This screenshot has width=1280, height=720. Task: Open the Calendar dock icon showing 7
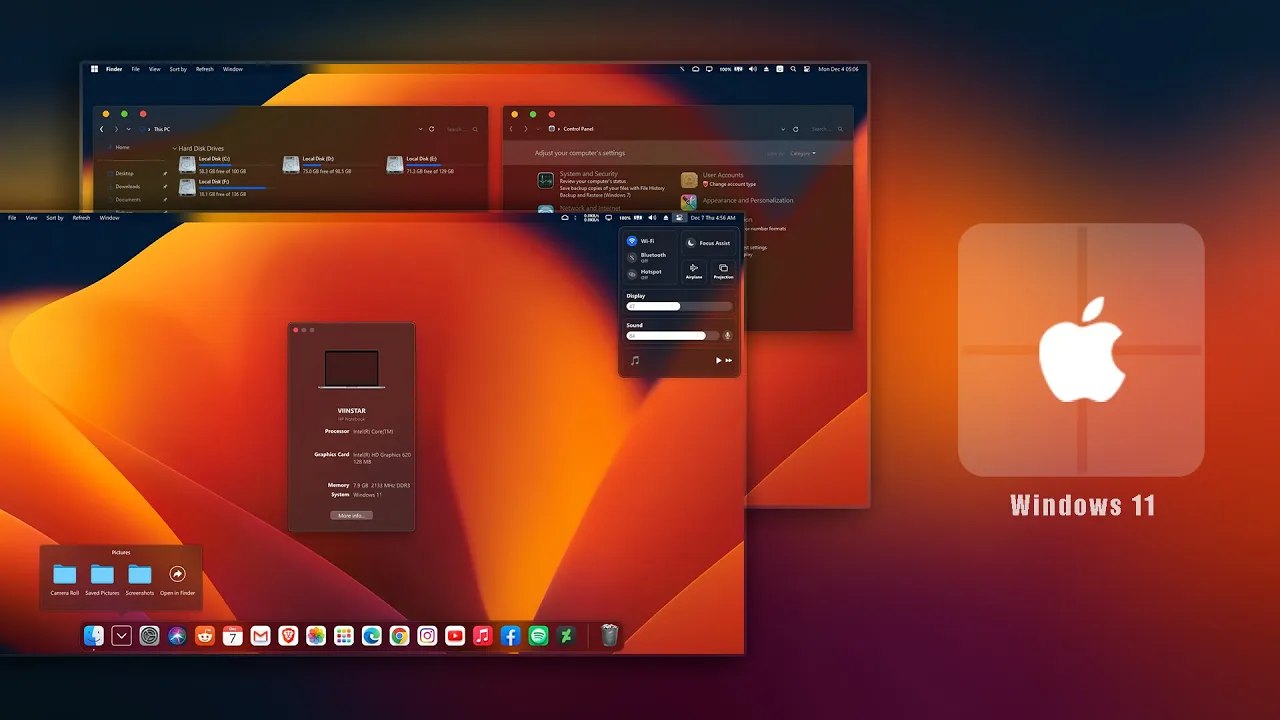tap(233, 636)
